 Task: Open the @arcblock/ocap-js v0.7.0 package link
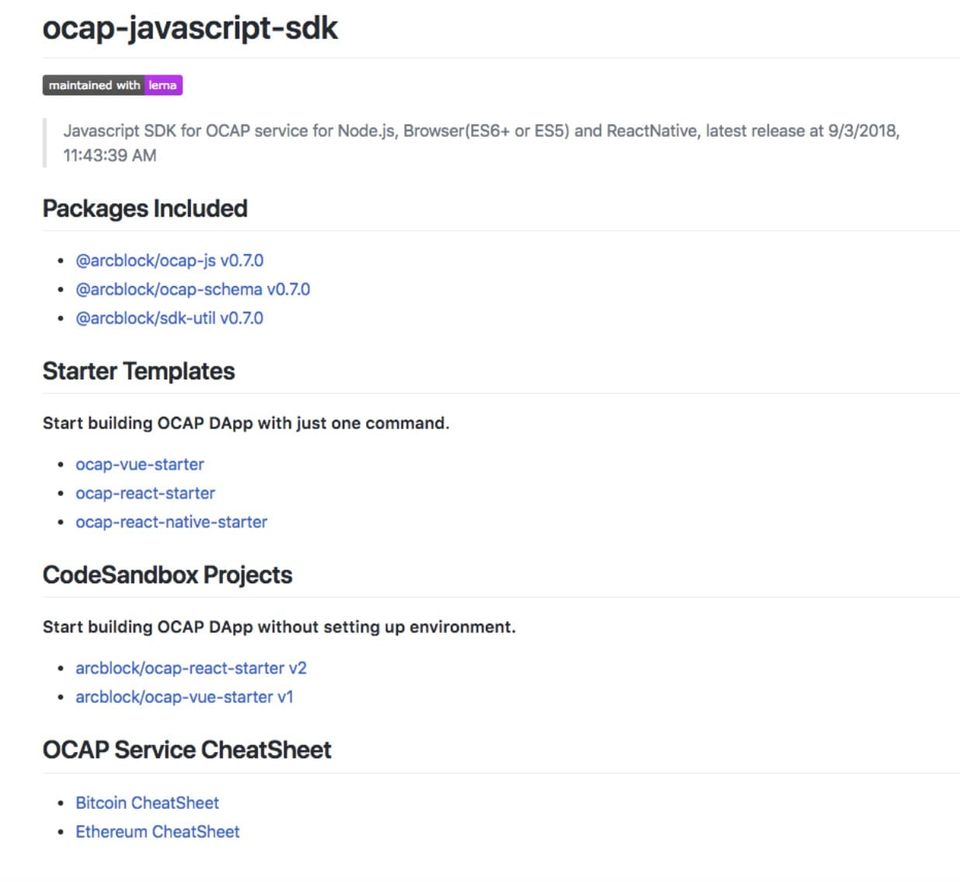pyautogui.click(x=169, y=261)
